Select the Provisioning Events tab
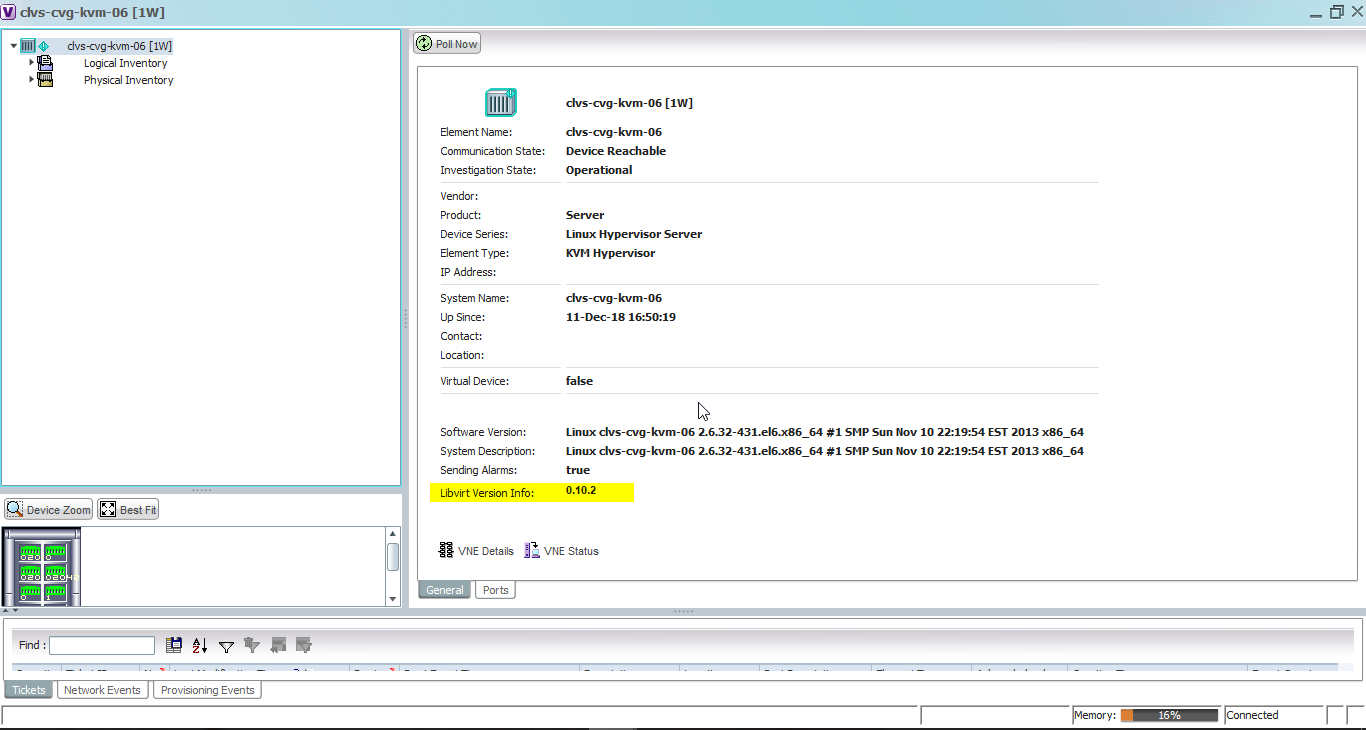1366x730 pixels. click(207, 689)
